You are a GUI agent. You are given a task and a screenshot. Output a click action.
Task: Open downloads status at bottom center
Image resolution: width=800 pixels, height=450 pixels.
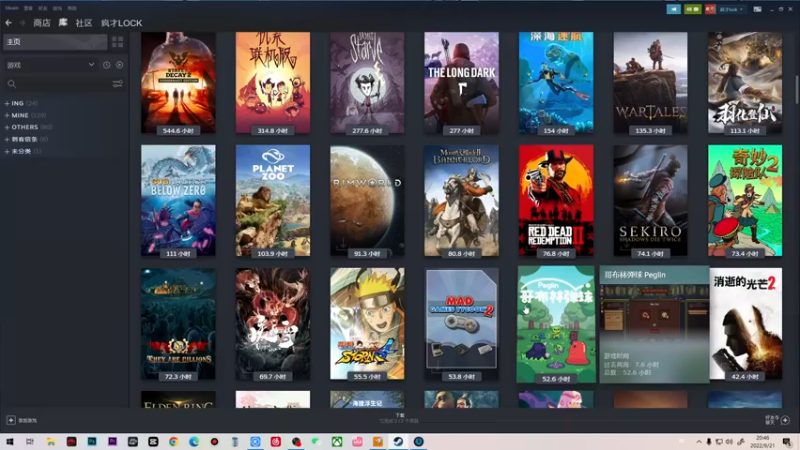coord(399,418)
